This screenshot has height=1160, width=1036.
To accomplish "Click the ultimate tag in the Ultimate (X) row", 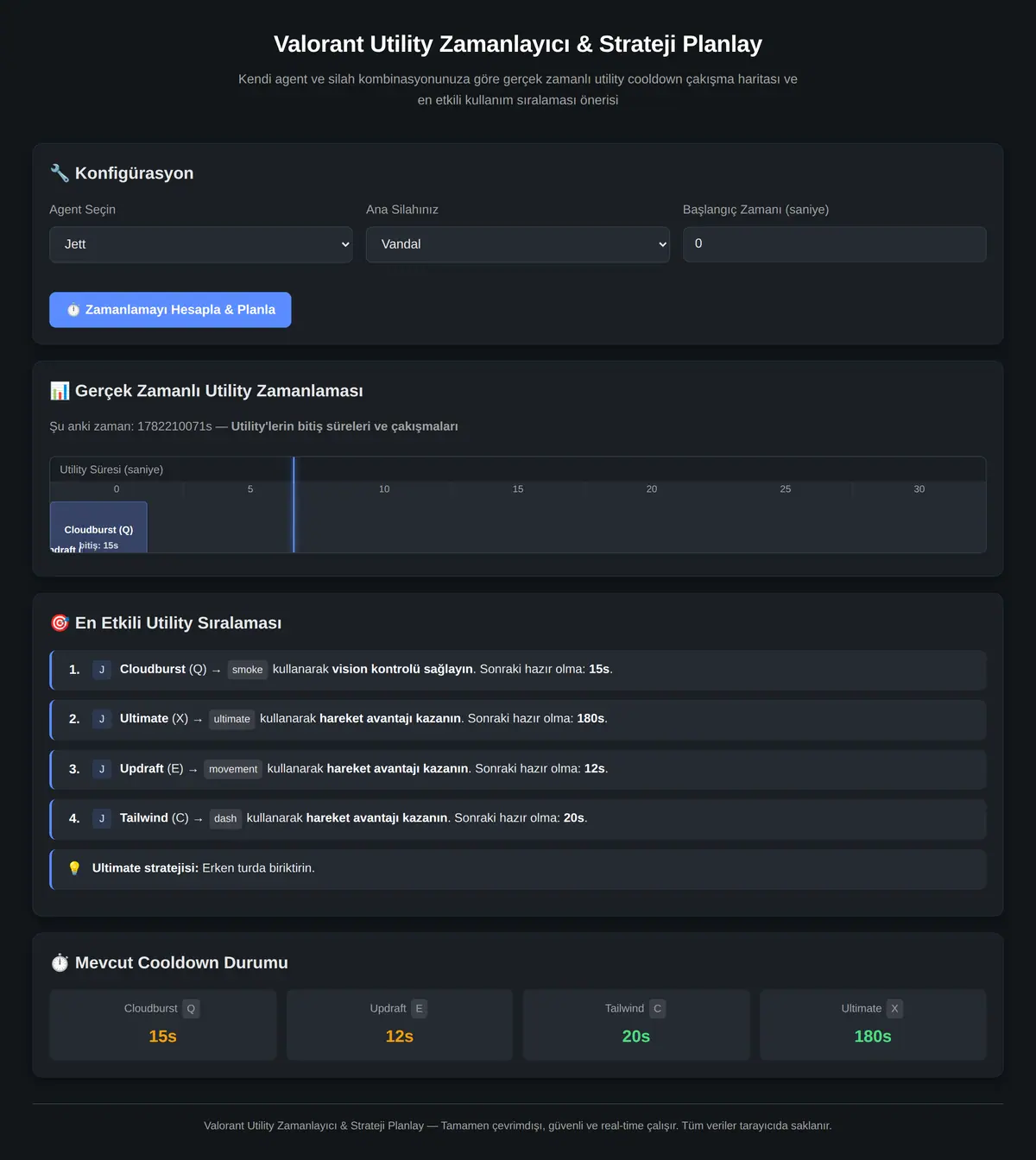I will coord(232,719).
